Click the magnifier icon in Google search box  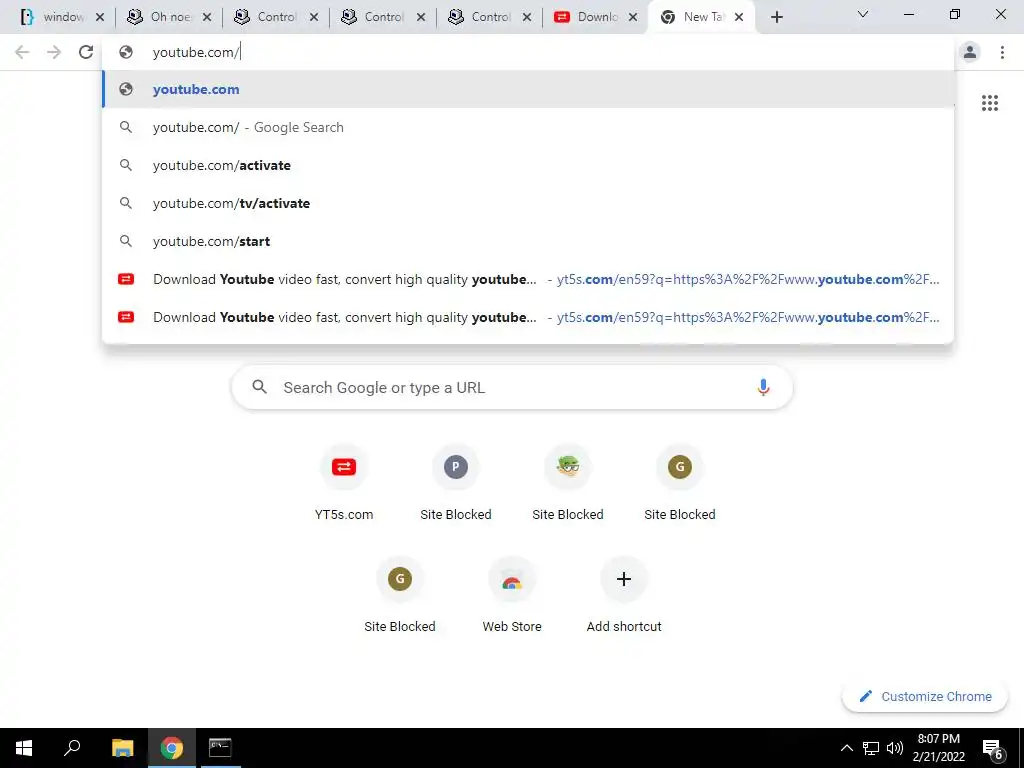[x=259, y=387]
